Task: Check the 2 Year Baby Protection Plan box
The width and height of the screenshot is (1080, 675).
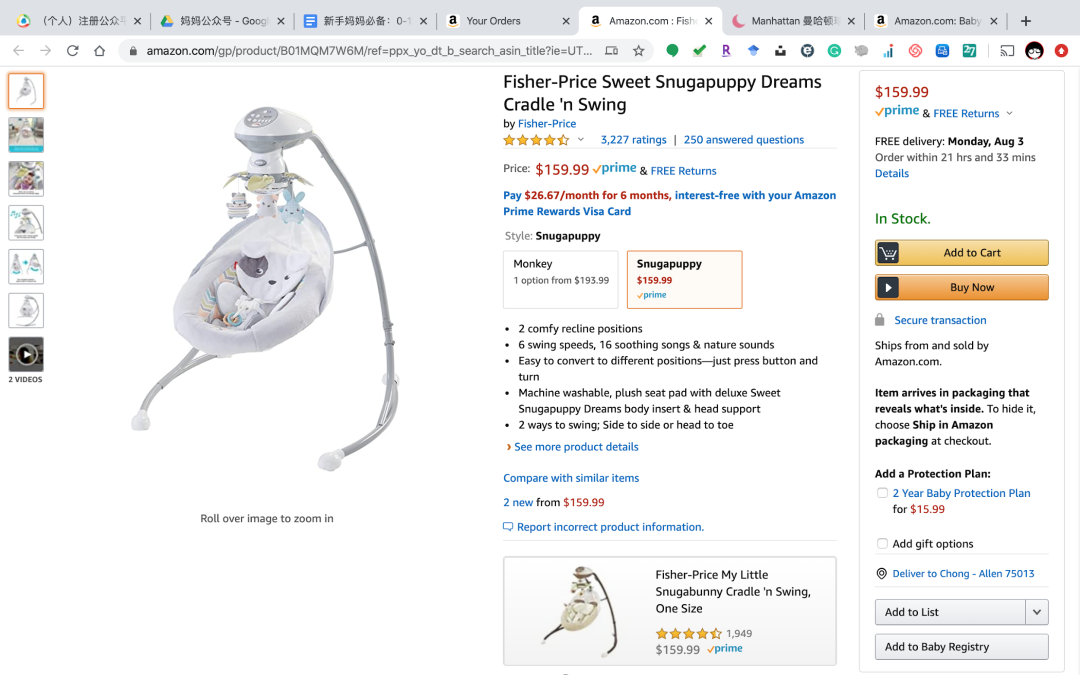Action: point(882,493)
